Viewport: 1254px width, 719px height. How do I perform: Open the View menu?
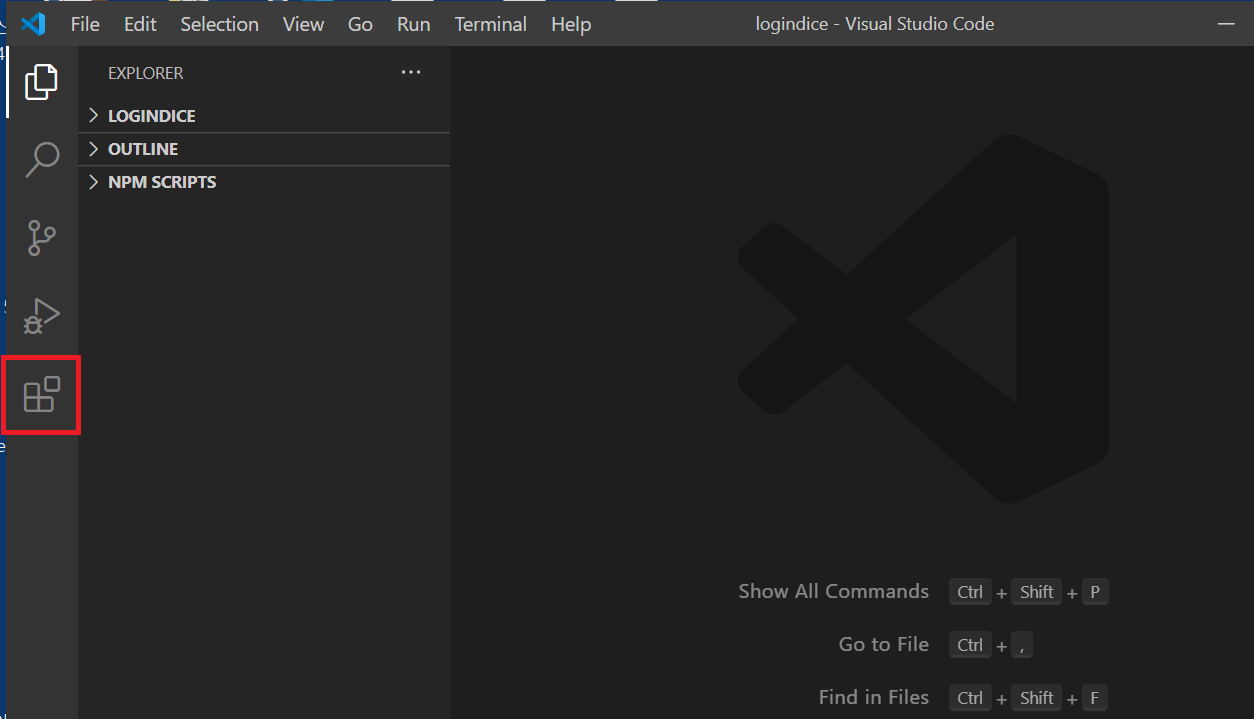click(303, 24)
